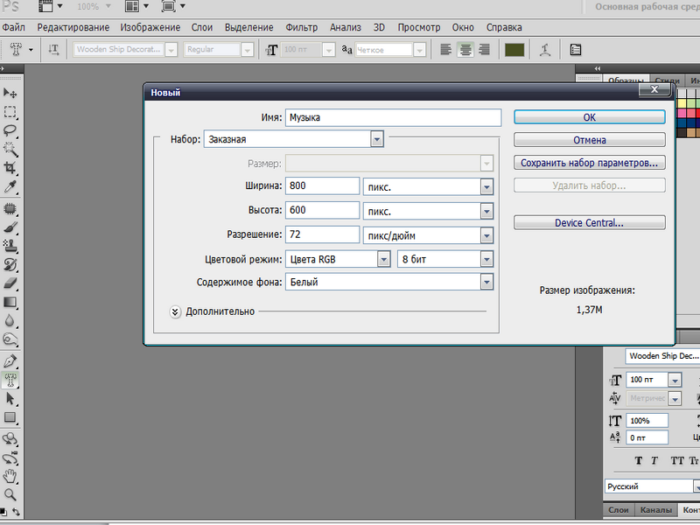Select the Dodge tool
The image size is (700, 525).
10,340
